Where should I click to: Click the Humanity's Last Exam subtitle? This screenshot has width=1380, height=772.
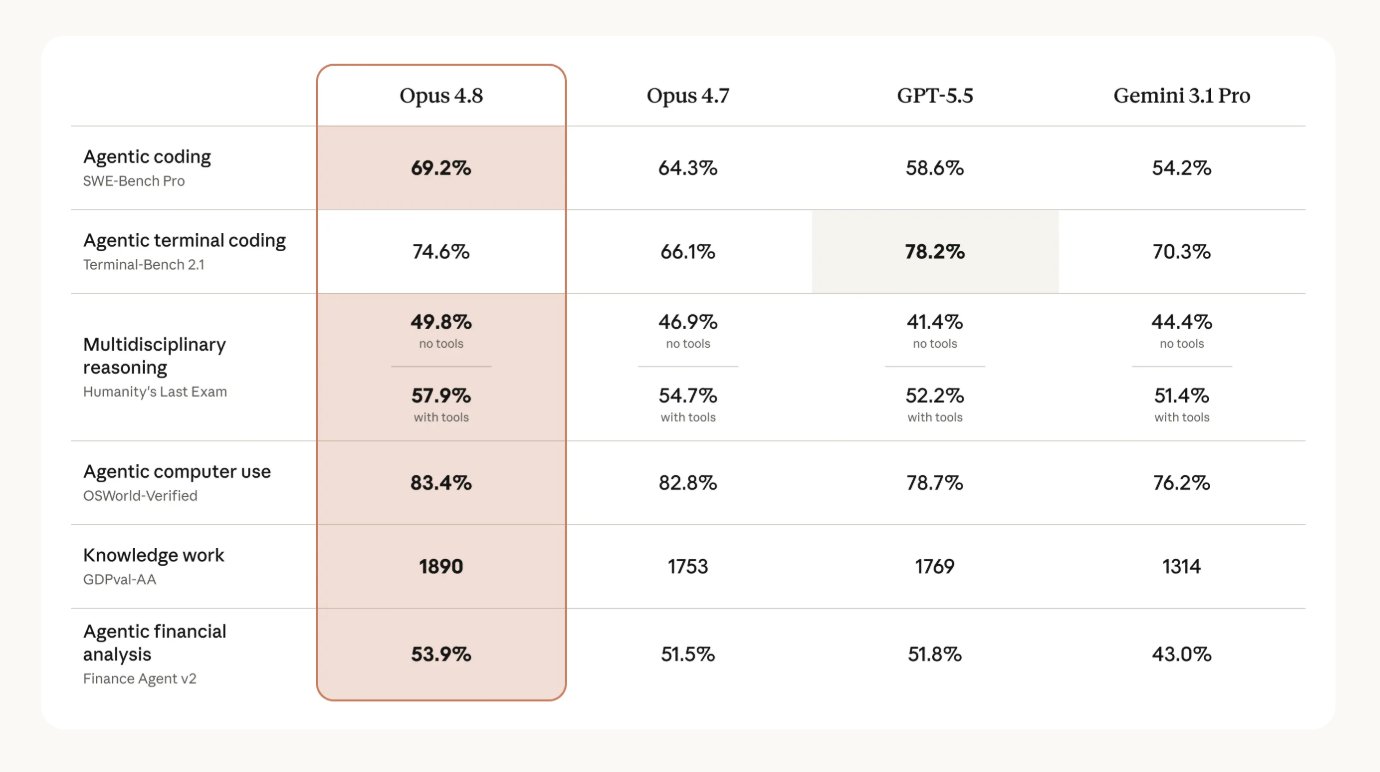155,392
